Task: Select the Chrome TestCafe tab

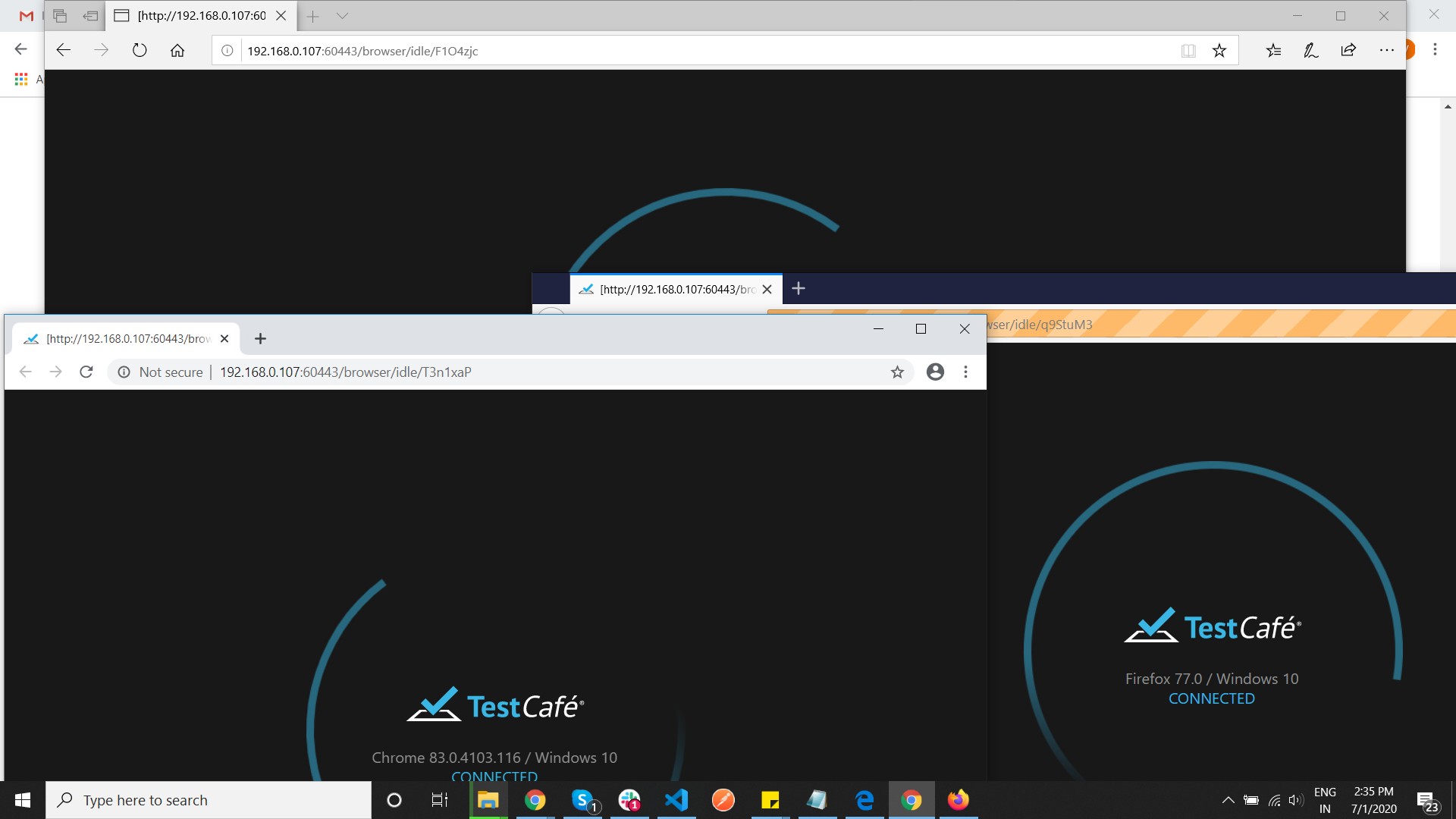Action: (126, 338)
